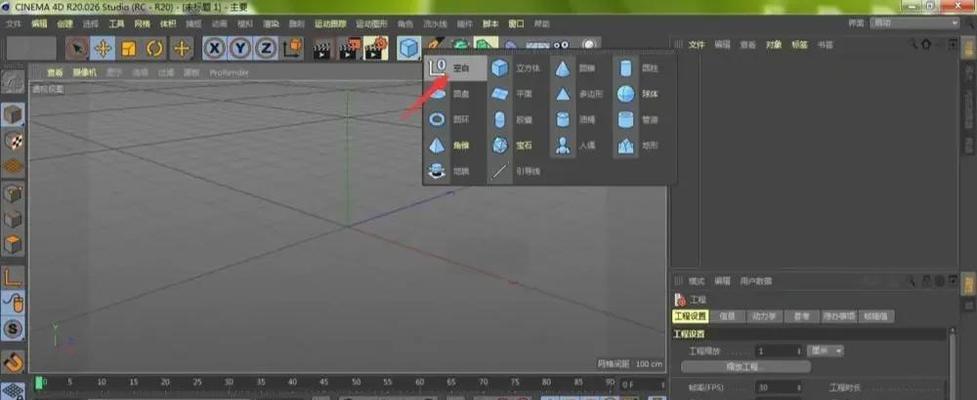Select Texture mode checkered icon
Screen dimensions: 977x400
coord(13,140)
